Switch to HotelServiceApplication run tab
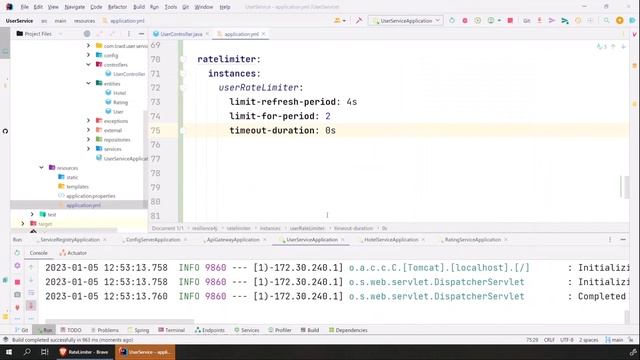This screenshot has width=640, height=360. (391, 240)
